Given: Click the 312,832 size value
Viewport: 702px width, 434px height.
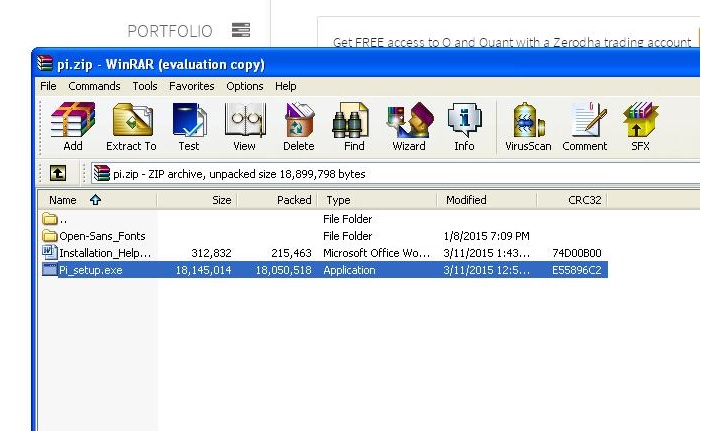Looking at the screenshot, I should pos(211,253).
